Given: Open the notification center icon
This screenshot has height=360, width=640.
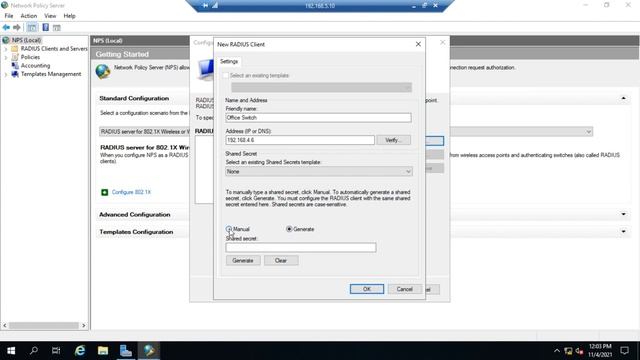Looking at the screenshot, I should (x=624, y=351).
